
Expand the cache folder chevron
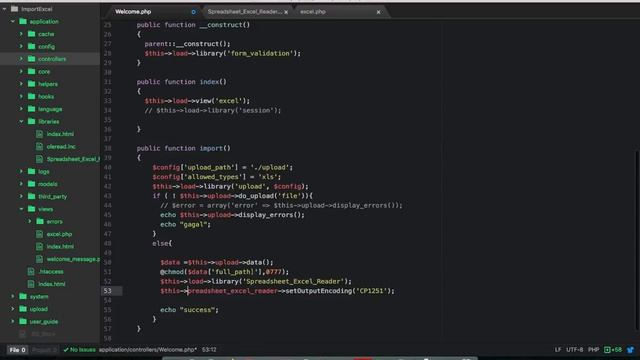[21, 34]
